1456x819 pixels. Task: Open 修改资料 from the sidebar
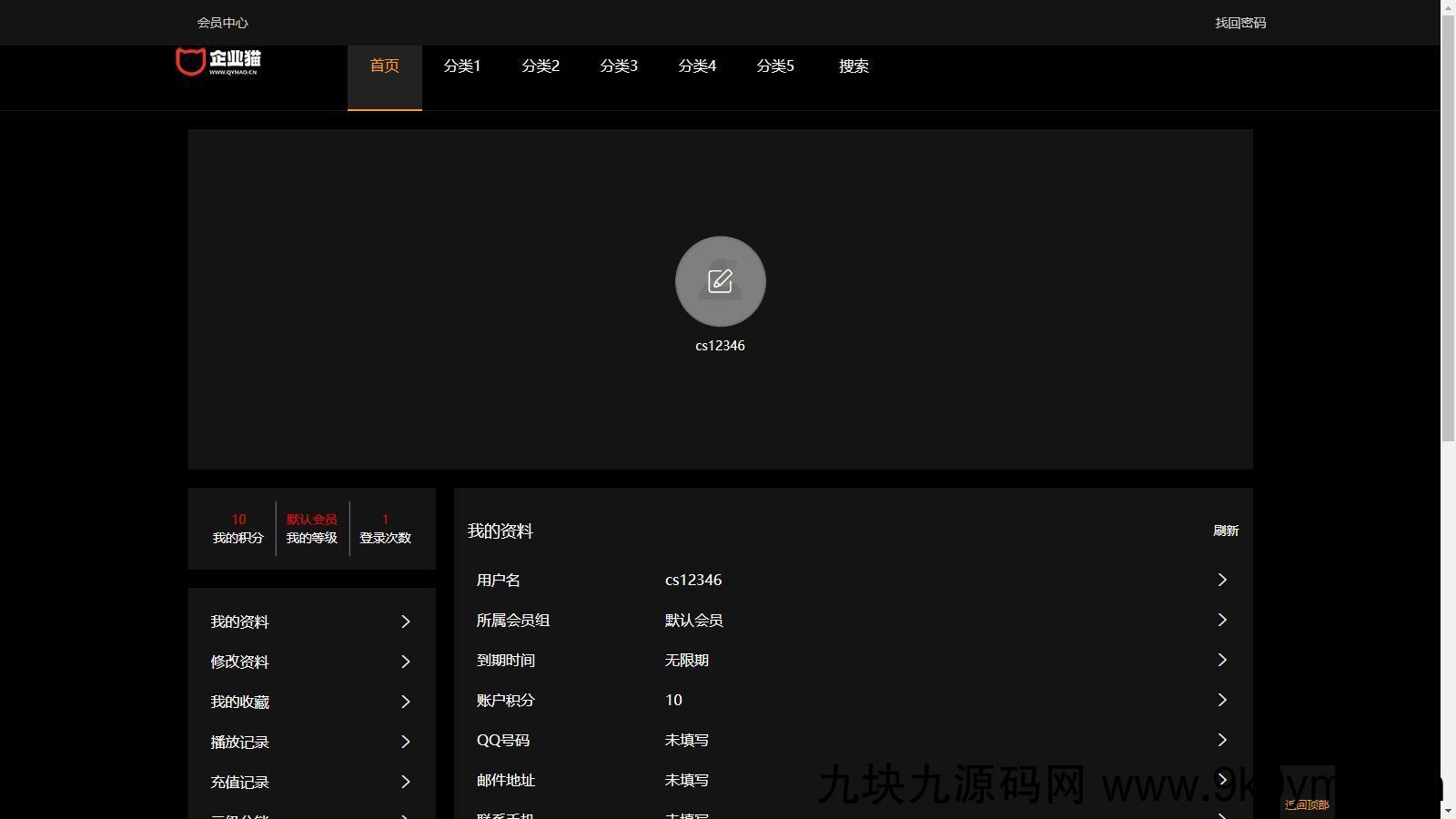point(239,662)
